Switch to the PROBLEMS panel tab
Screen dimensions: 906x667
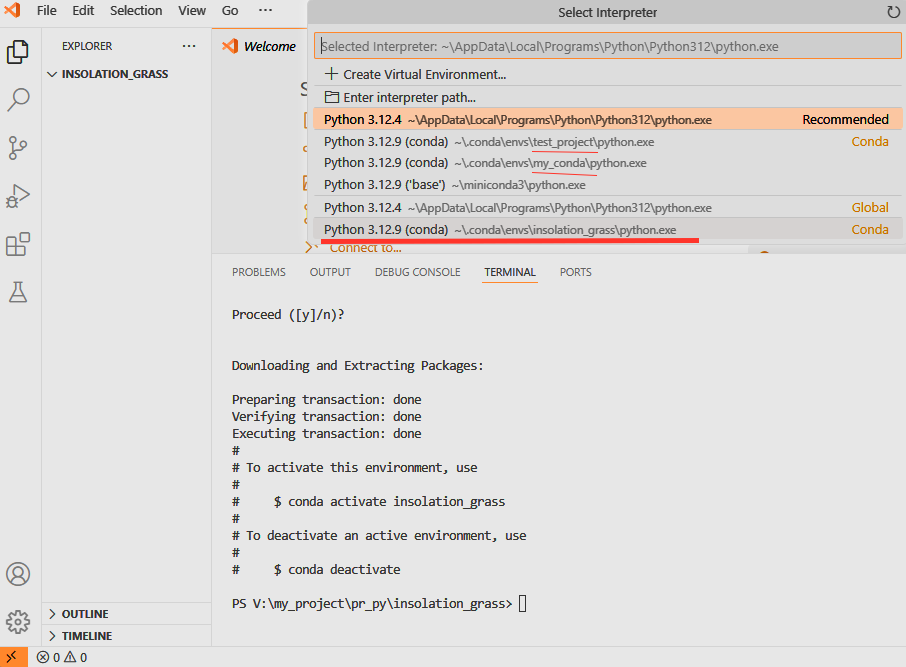pos(258,272)
